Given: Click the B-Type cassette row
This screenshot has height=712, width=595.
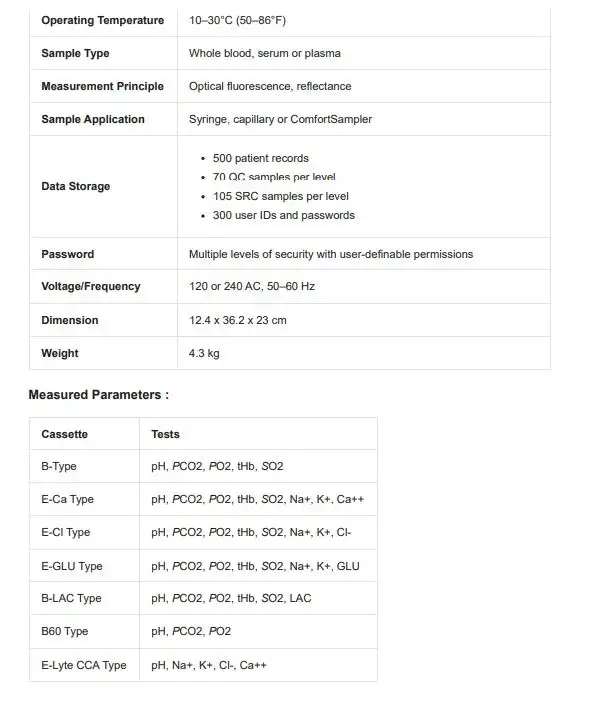Looking at the screenshot, I should coord(203,466).
